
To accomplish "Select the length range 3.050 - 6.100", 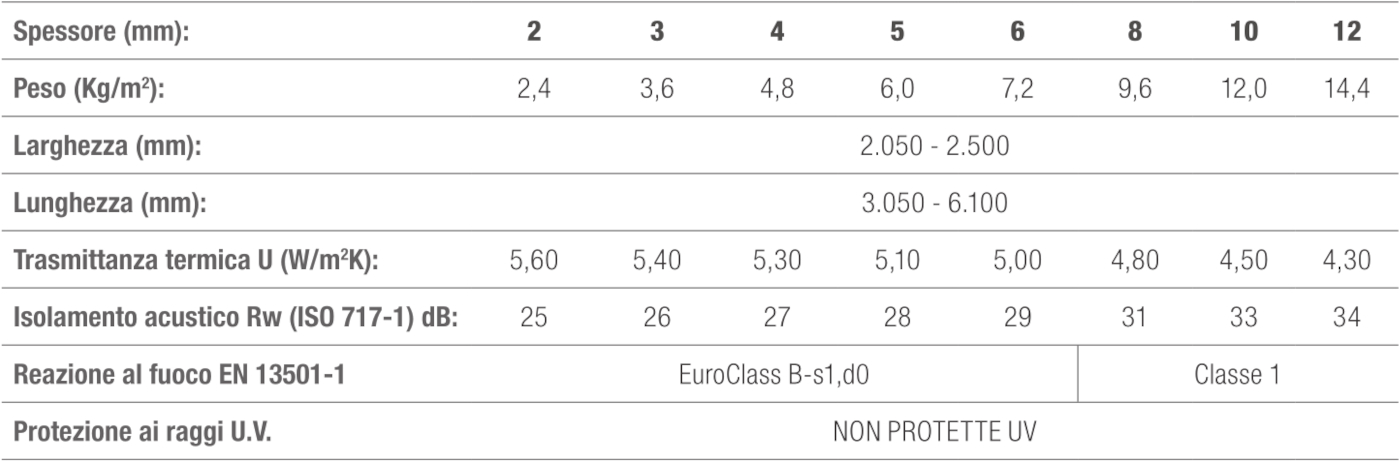I will [935, 203].
